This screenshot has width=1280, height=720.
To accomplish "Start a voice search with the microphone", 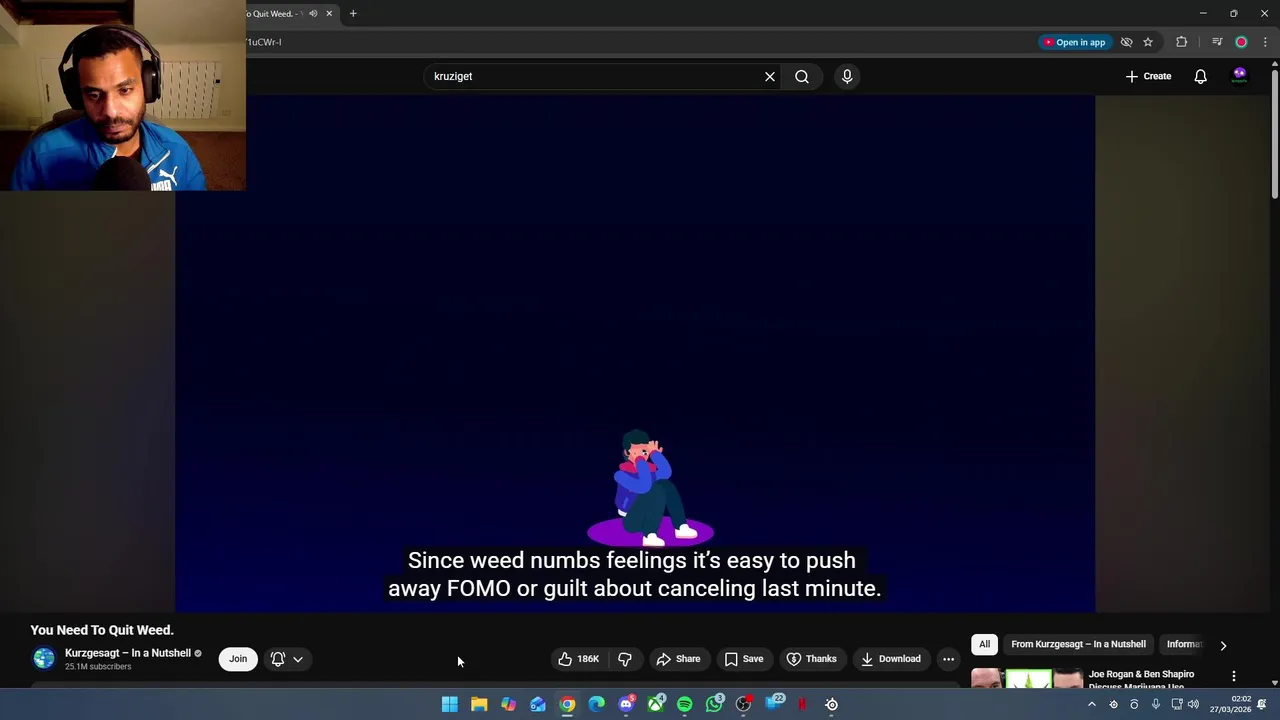I will (847, 76).
